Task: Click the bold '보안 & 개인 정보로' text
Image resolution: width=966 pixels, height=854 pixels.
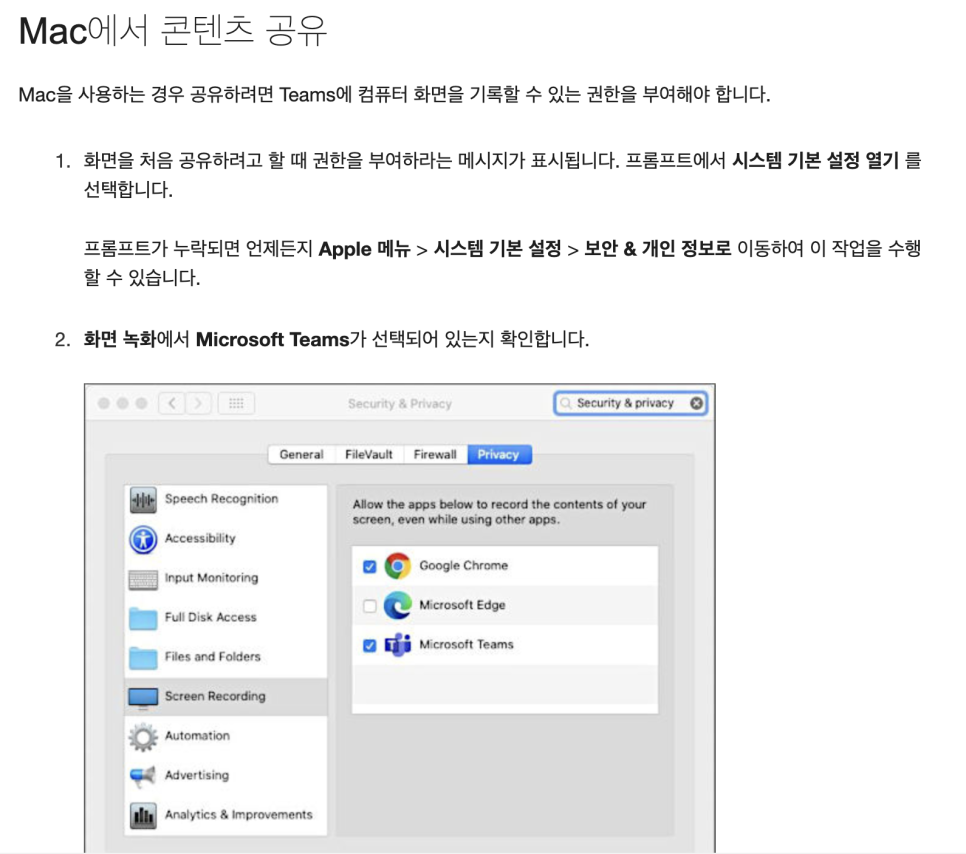Action: tap(657, 249)
